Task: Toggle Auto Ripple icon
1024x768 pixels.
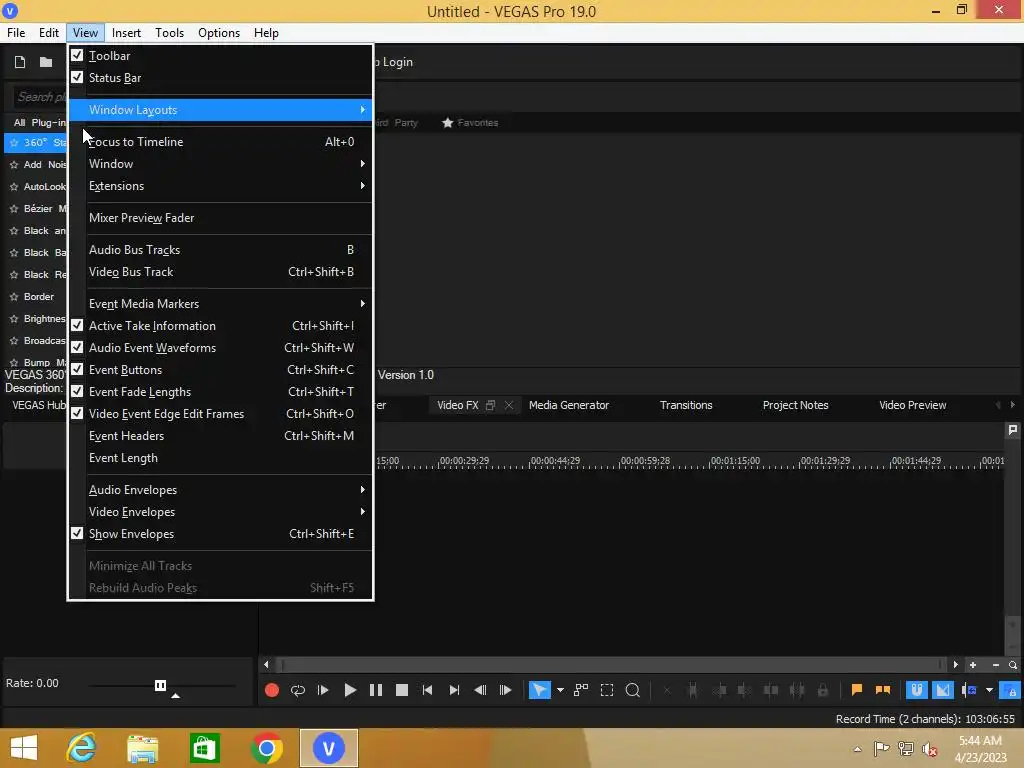Action: pos(969,690)
